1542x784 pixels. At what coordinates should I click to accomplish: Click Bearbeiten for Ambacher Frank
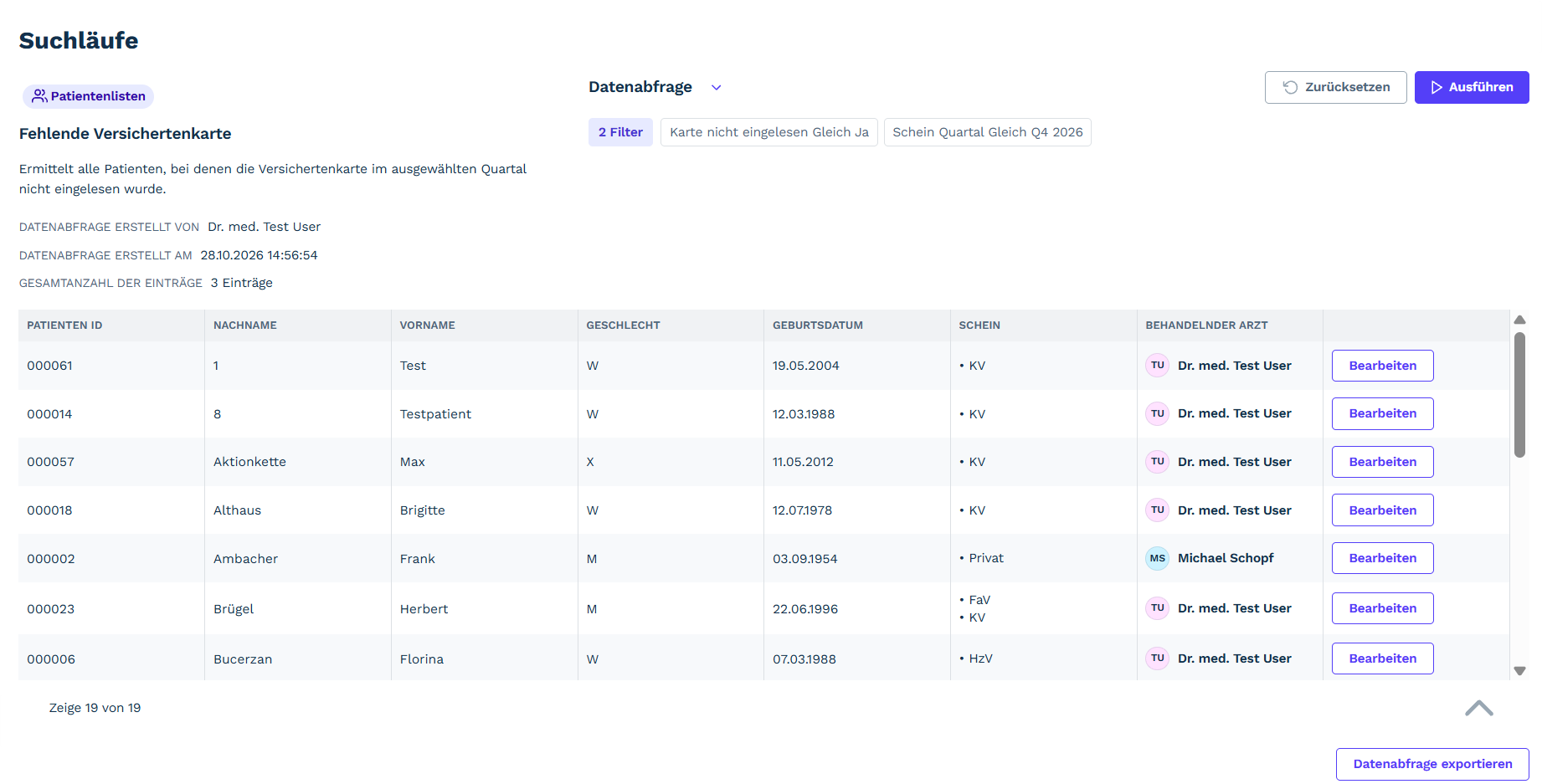1382,558
